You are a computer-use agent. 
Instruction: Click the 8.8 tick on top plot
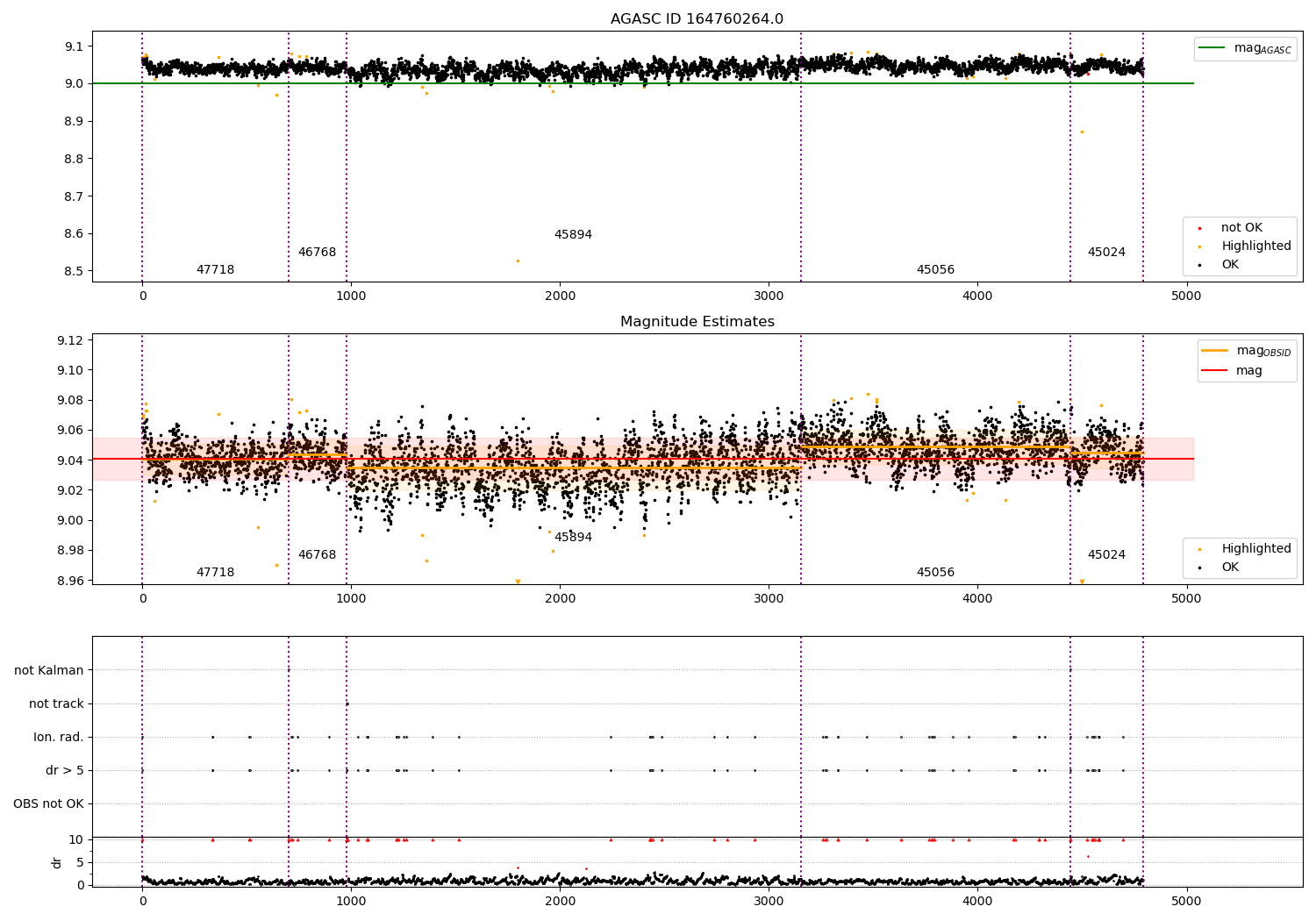pyautogui.click(x=75, y=160)
